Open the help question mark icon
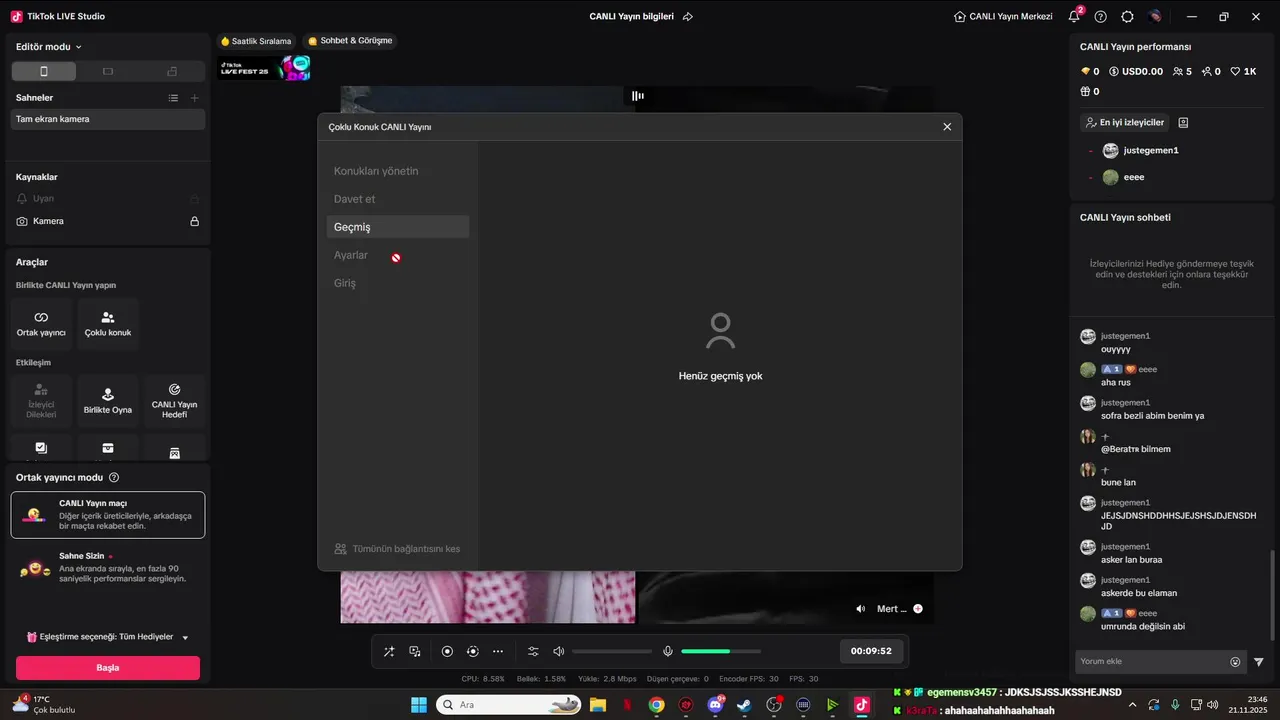1280x720 pixels. point(1101,16)
